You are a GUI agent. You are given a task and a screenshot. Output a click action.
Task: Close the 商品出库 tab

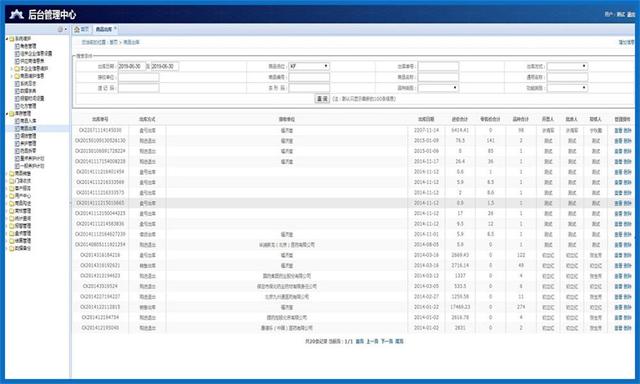click(115, 28)
